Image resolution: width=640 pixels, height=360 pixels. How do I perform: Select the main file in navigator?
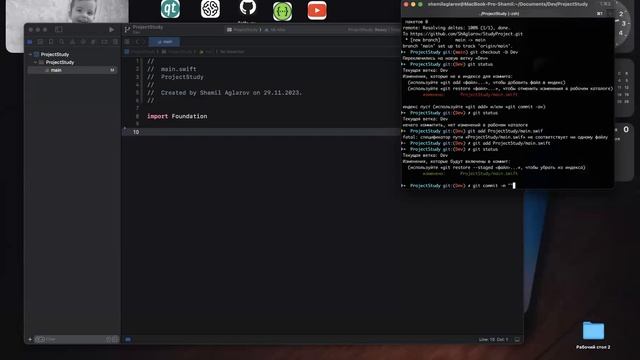73,70
